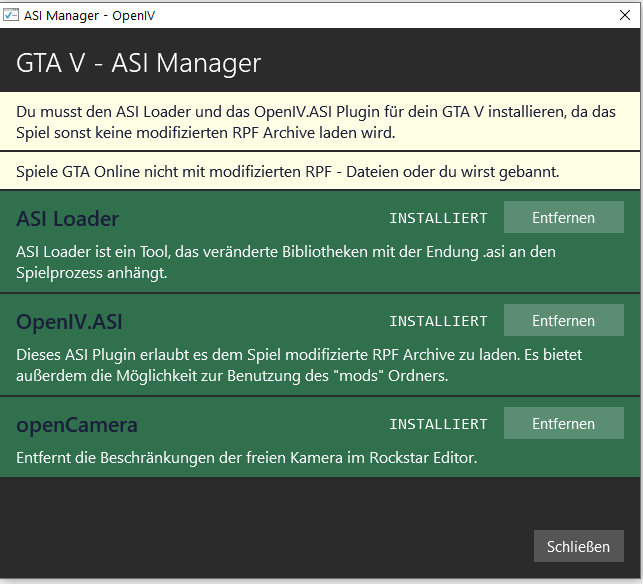Uninstall openCamera with its Entfernen button
The image size is (643, 584).
coord(563,424)
